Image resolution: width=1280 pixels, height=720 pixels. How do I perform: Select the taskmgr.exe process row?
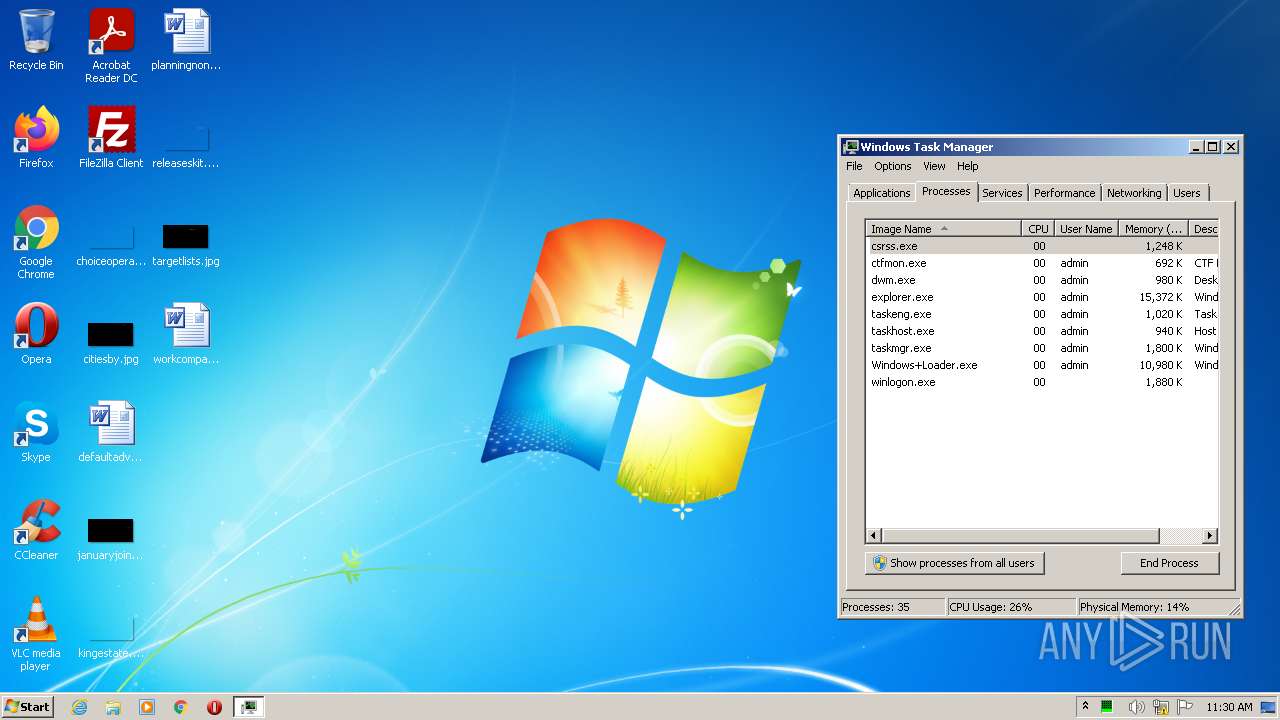(x=1042, y=348)
